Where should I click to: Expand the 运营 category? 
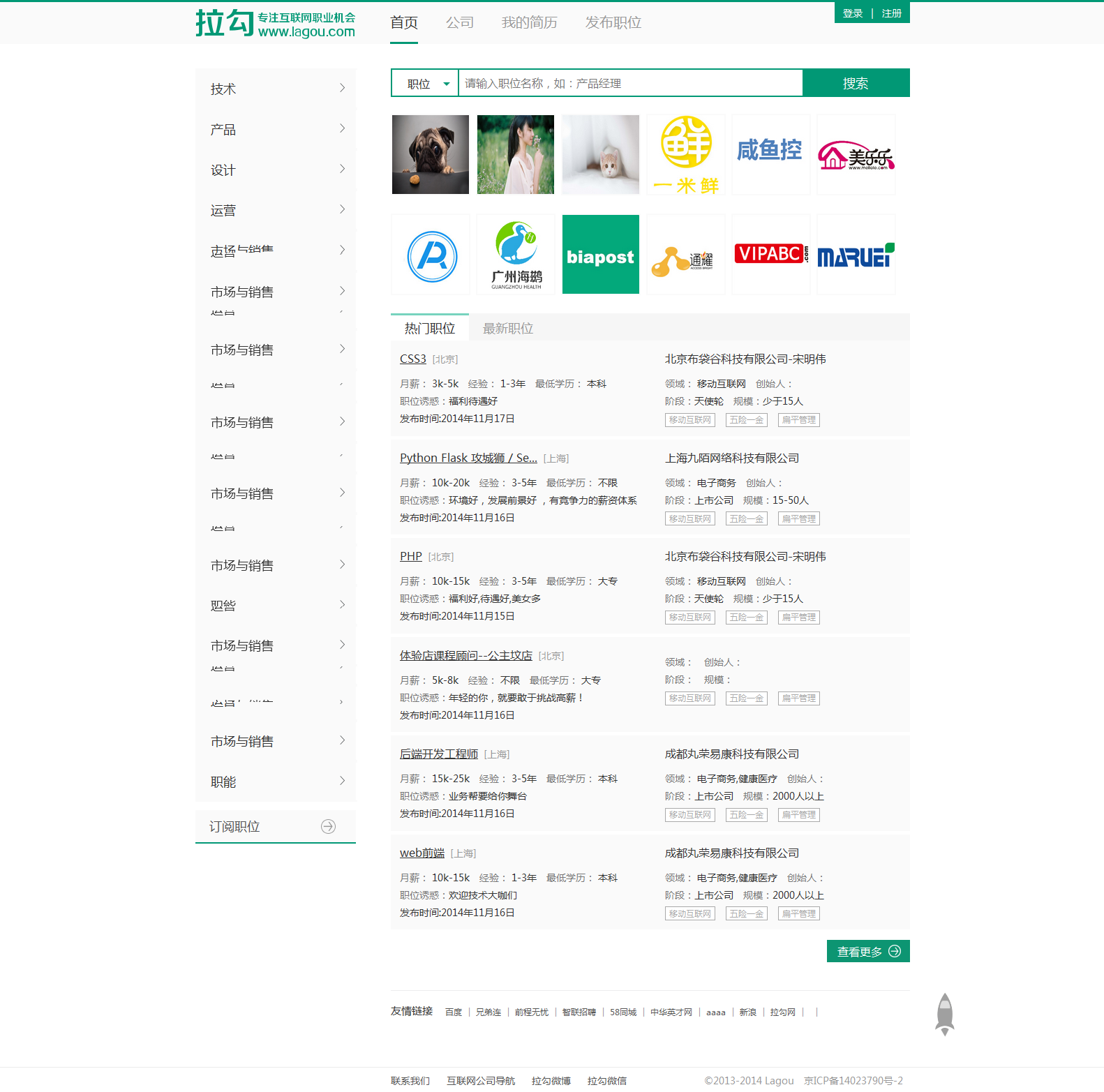pyautogui.click(x=276, y=210)
